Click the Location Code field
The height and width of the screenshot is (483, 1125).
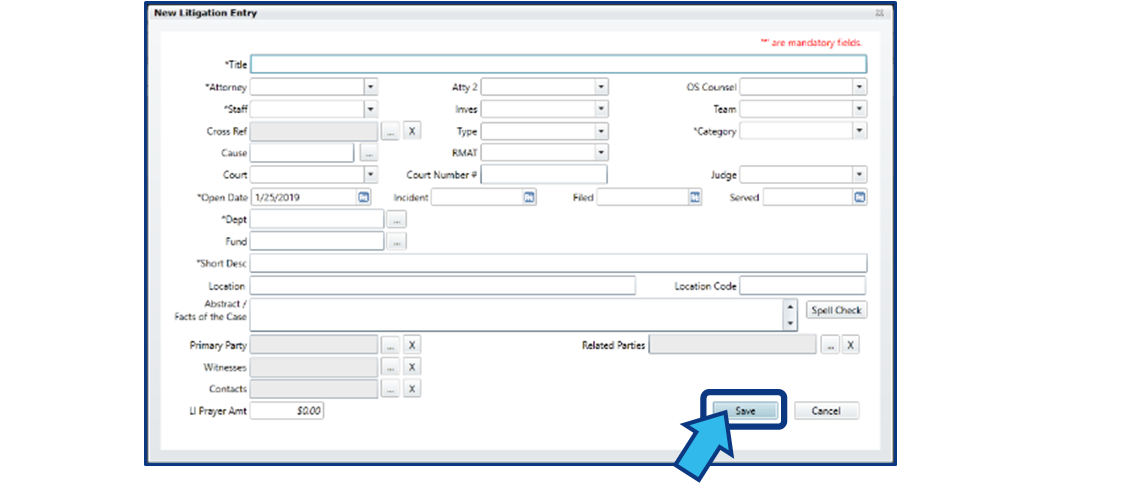[802, 286]
